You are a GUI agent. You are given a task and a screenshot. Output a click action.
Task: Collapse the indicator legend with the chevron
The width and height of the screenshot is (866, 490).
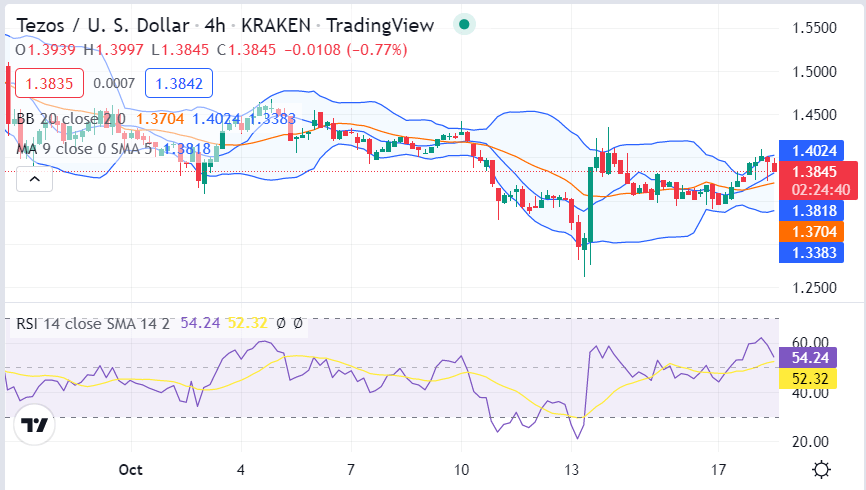[34, 179]
